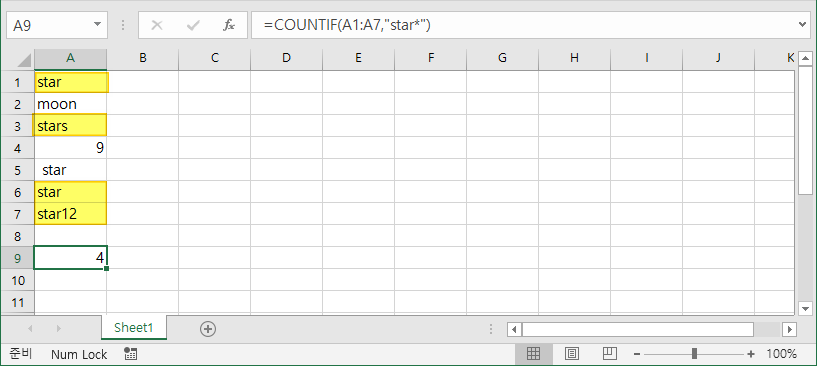Click cell A3 containing stars

(x=71, y=126)
